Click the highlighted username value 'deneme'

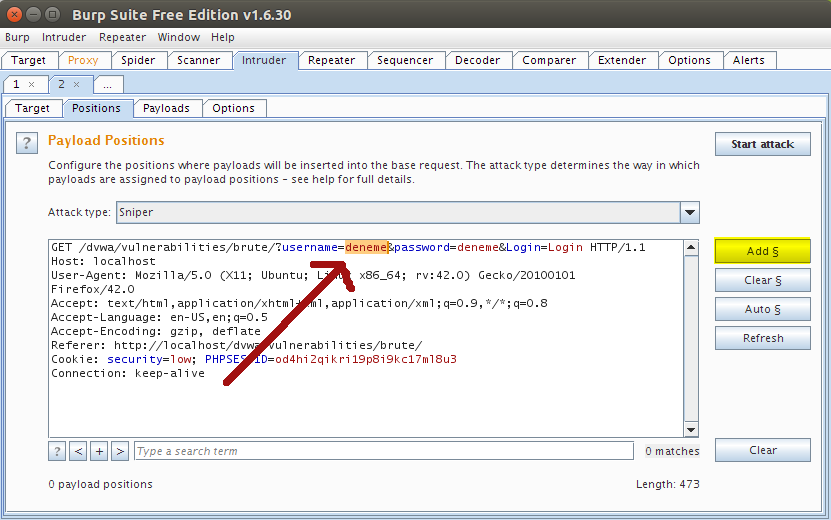coord(366,248)
